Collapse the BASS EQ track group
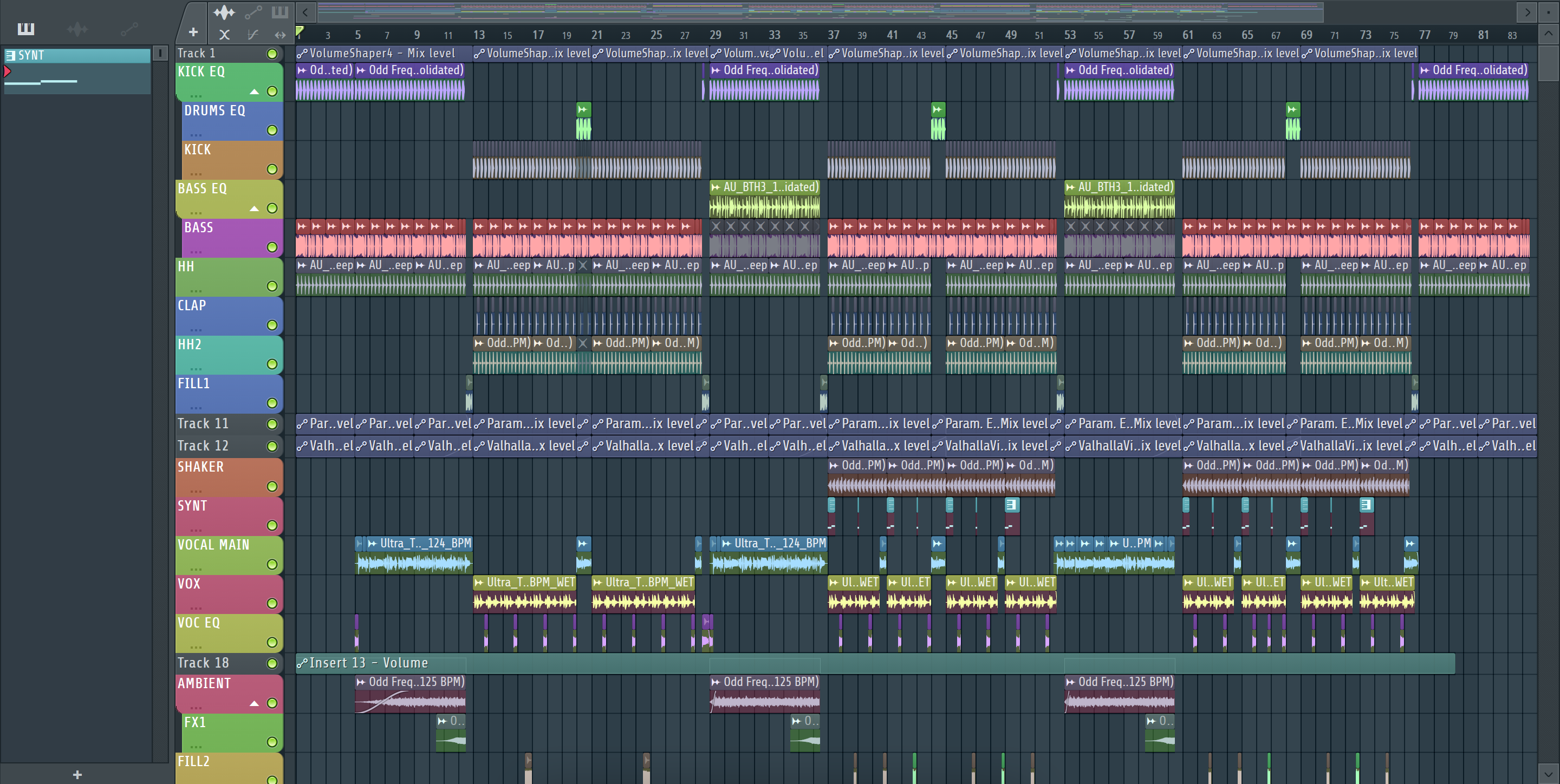This screenshot has width=1560, height=784. [x=255, y=209]
